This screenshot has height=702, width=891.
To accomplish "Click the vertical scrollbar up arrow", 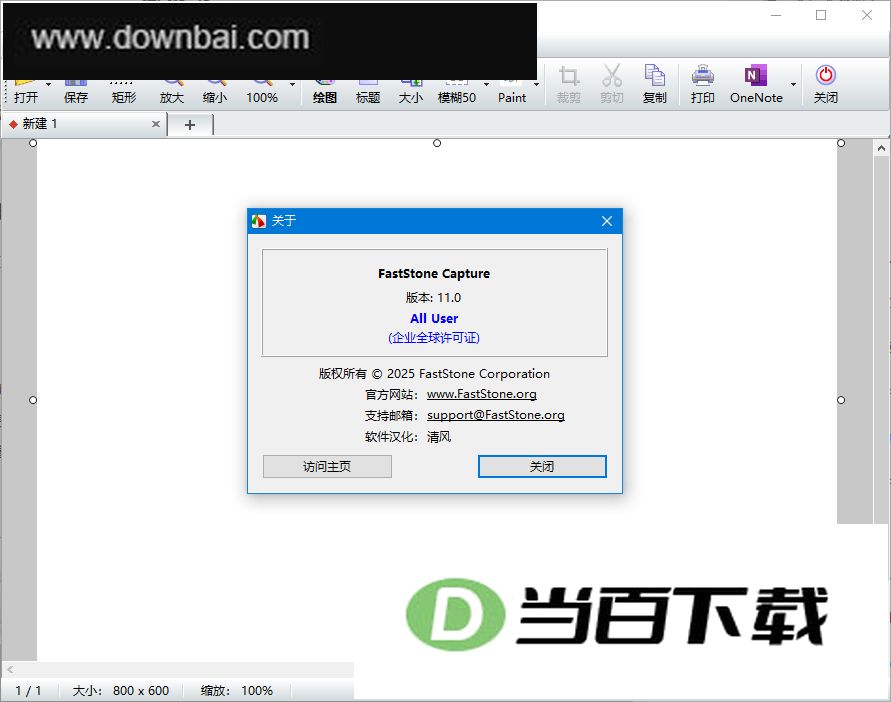I will point(881,148).
